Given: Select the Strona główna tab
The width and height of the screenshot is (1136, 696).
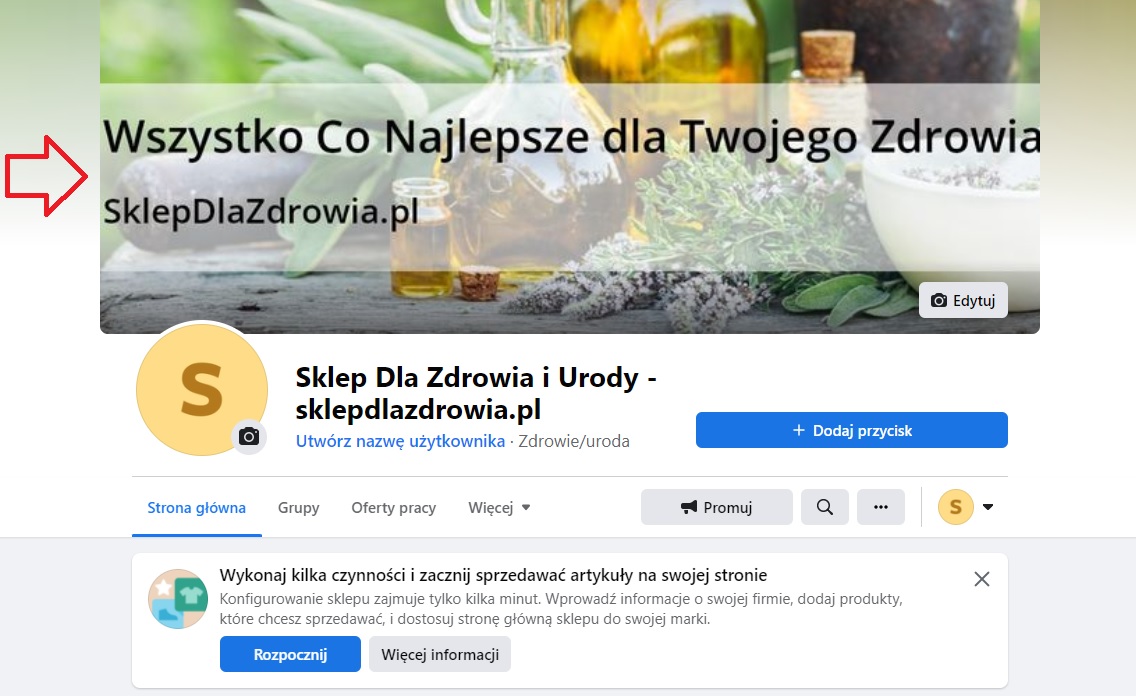Looking at the screenshot, I should tap(196, 508).
